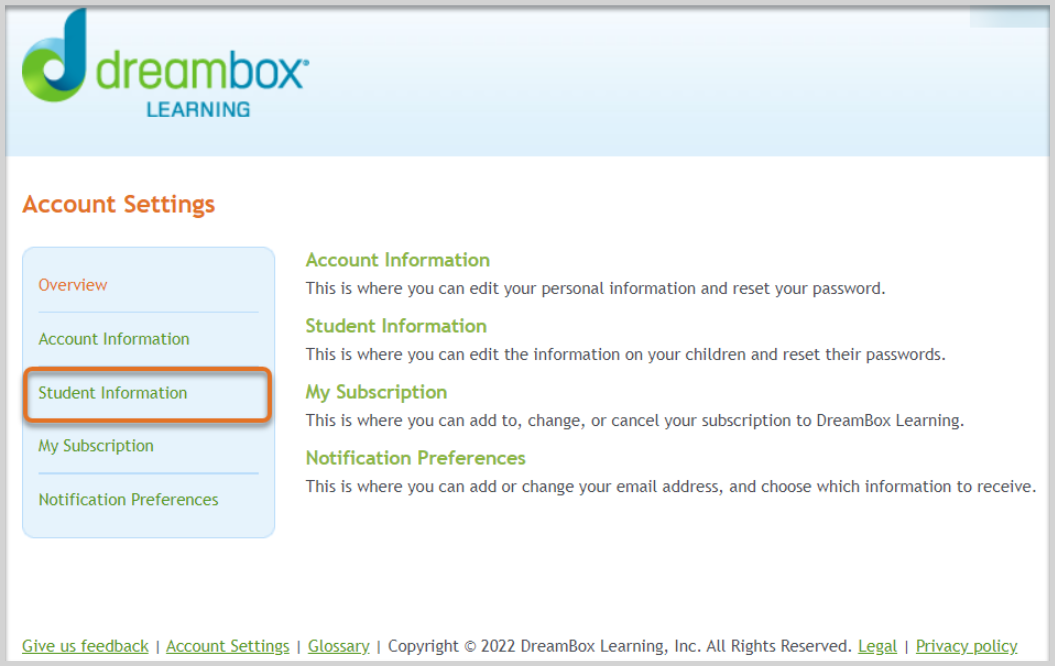Go to My Subscription in the sidebar
1055x666 pixels.
[x=96, y=446]
